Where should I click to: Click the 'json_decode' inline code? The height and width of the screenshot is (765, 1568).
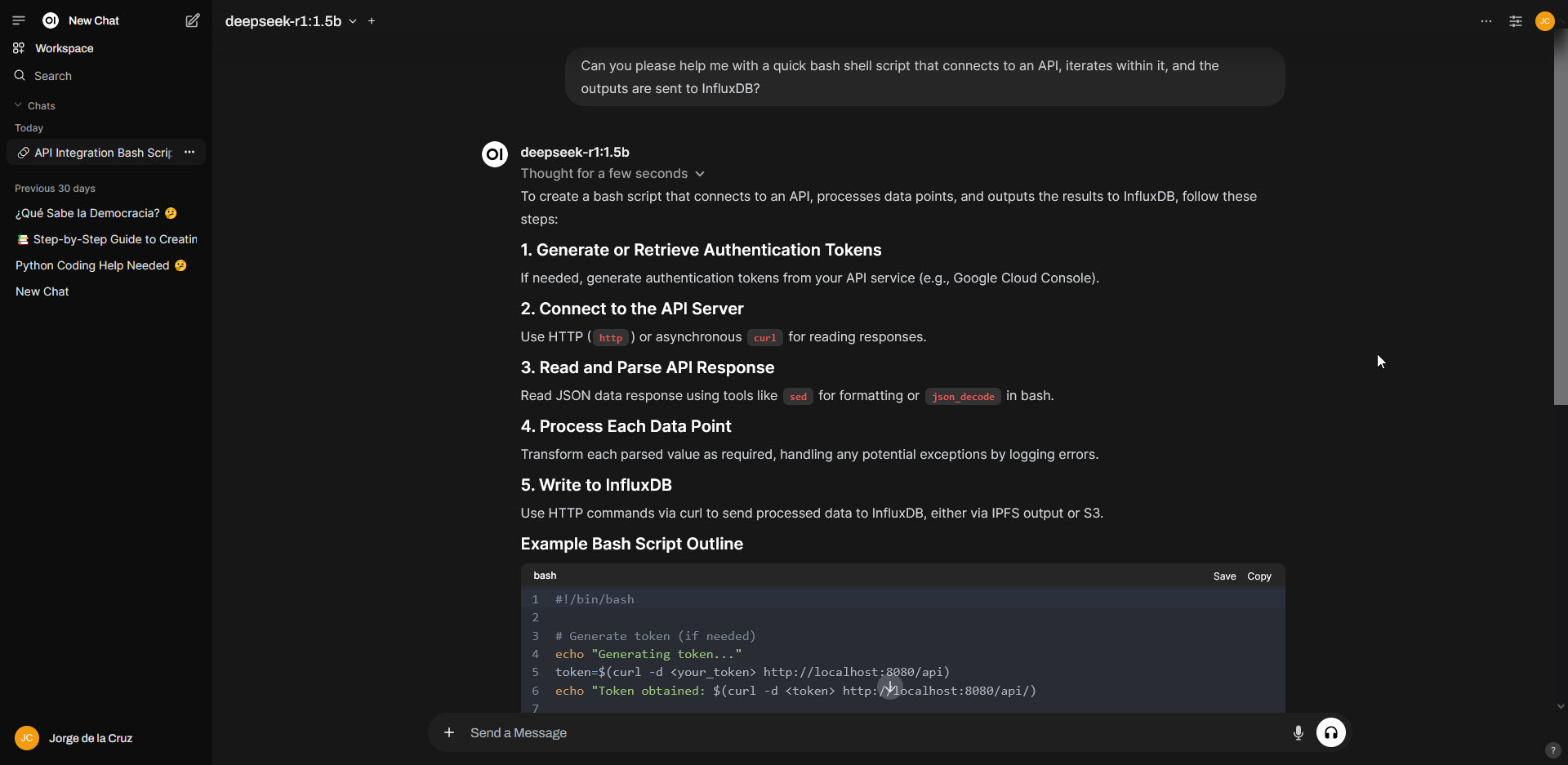pyautogui.click(x=963, y=397)
